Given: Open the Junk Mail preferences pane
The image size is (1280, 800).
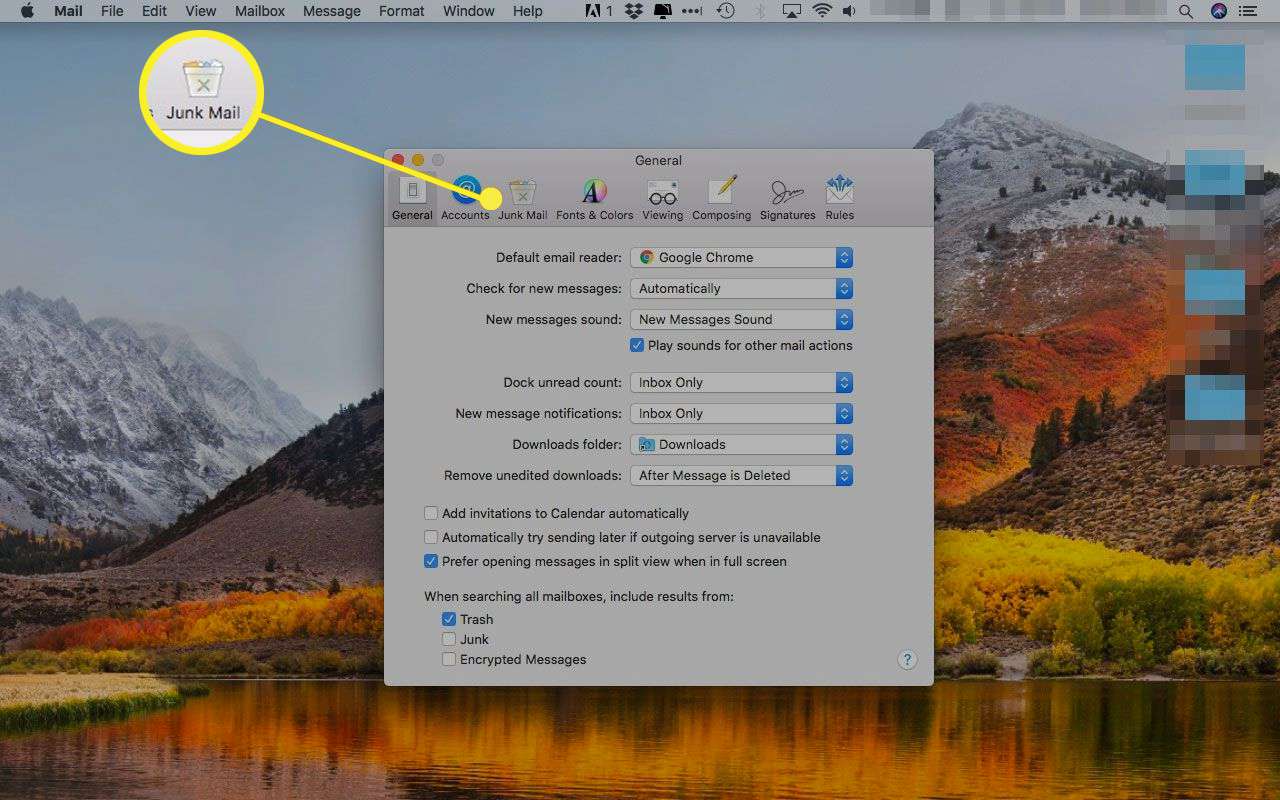Looking at the screenshot, I should [x=522, y=197].
